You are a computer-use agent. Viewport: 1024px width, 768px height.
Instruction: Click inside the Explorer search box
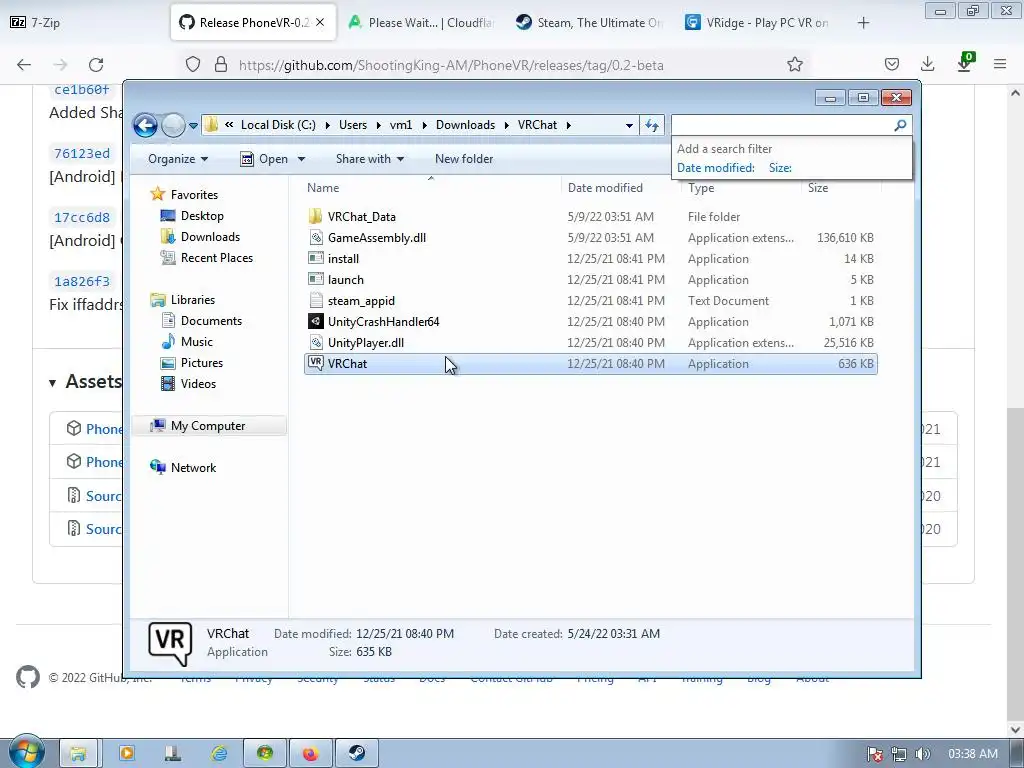pyautogui.click(x=782, y=125)
